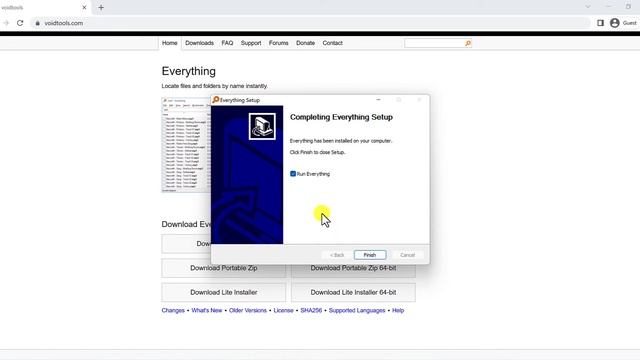
Task: Click the Everything Setup title icon
Action: [x=216, y=100]
